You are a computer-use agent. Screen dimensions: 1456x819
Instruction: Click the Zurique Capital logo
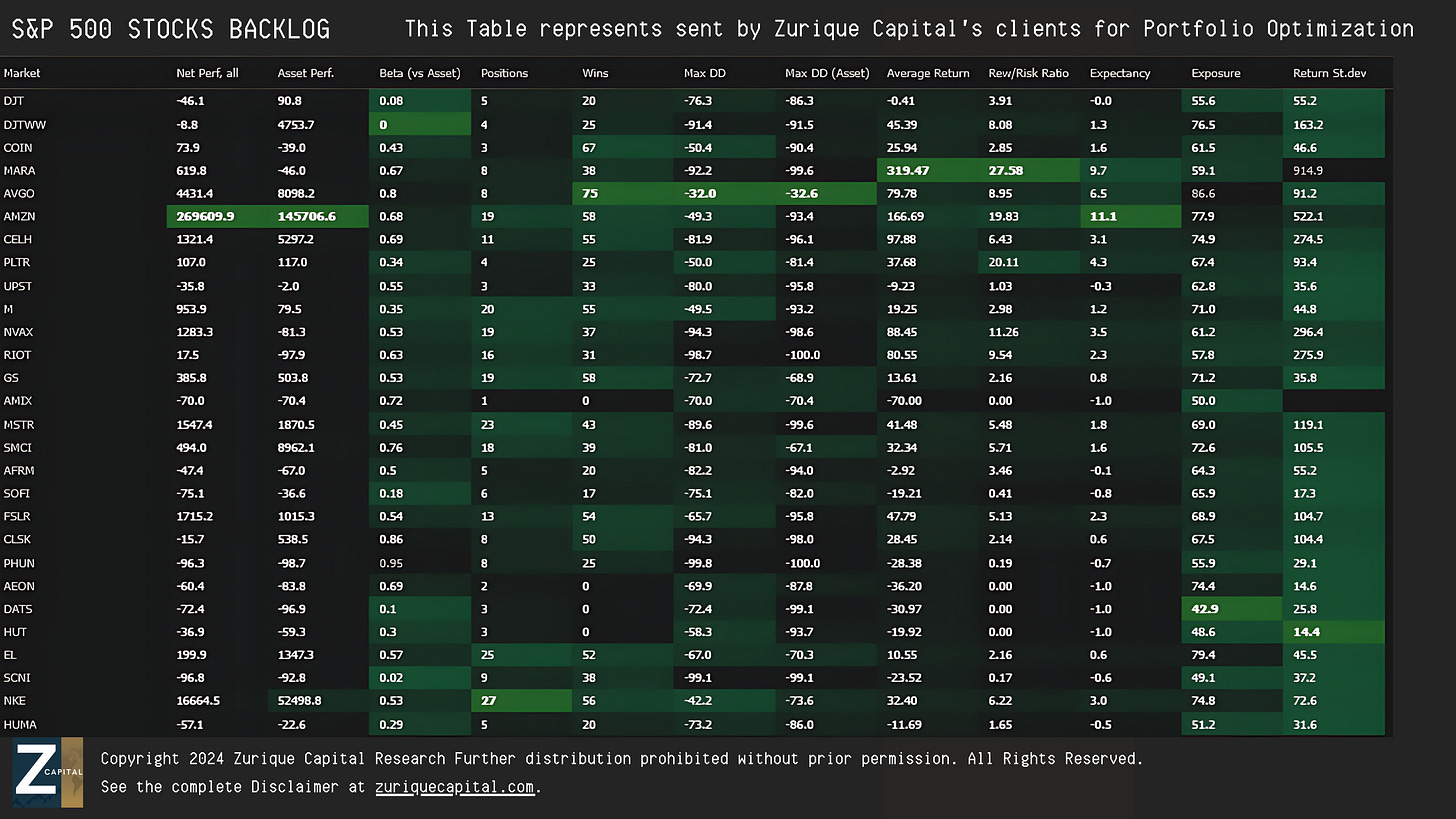point(48,772)
